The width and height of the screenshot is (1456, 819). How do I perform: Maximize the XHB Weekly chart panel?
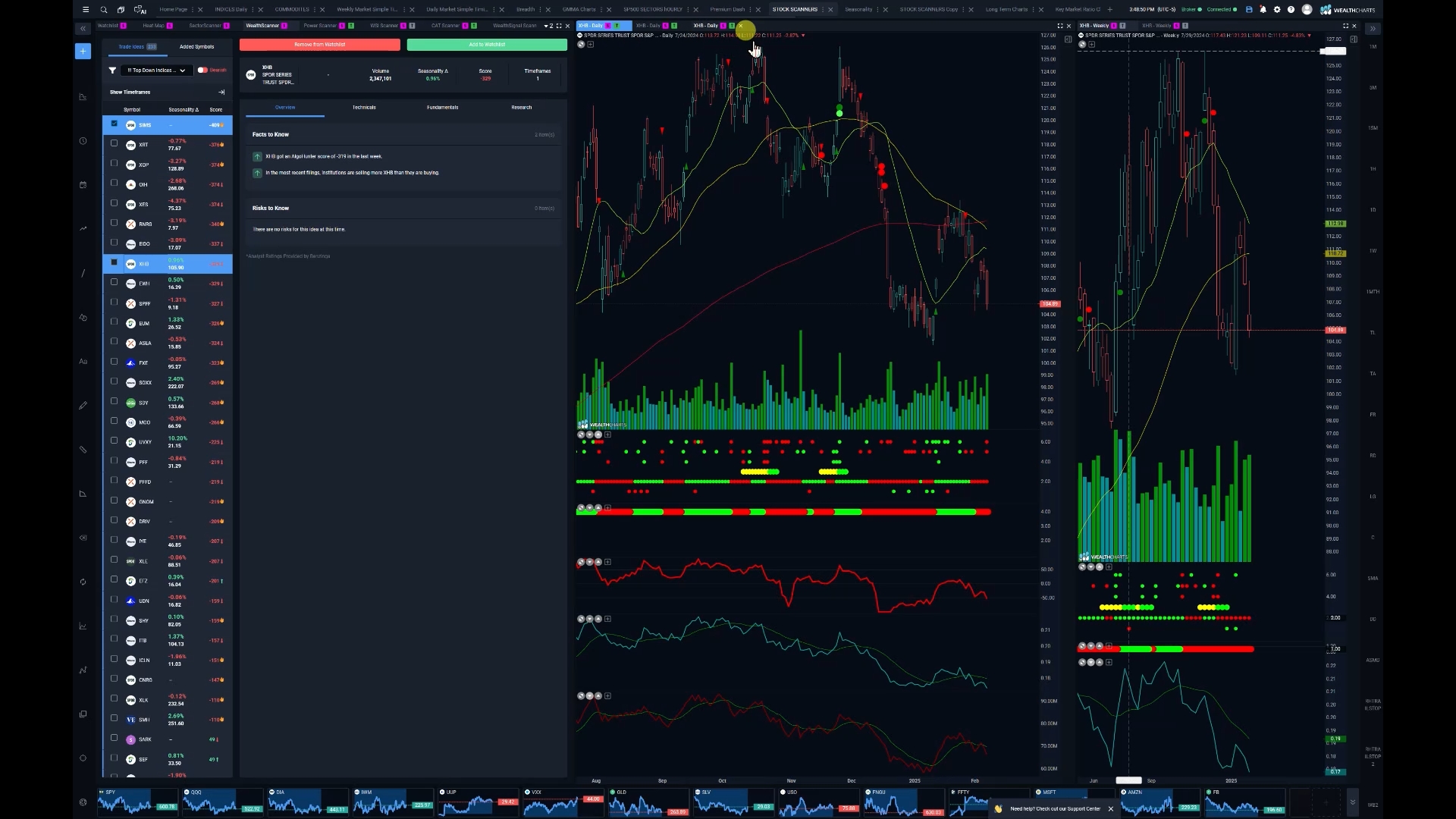point(1346,26)
